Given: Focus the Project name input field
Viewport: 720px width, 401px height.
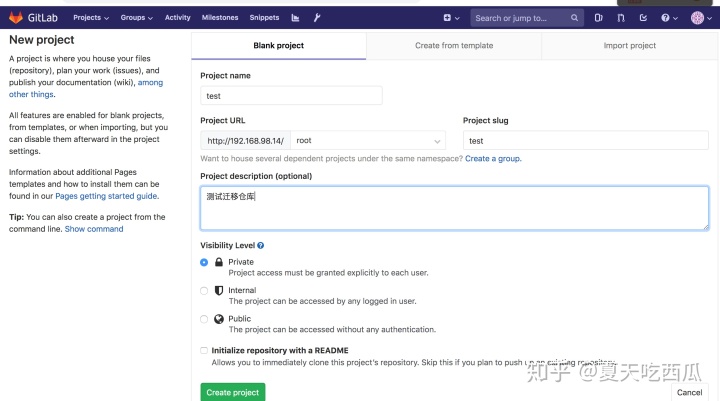Looking at the screenshot, I should [x=291, y=96].
